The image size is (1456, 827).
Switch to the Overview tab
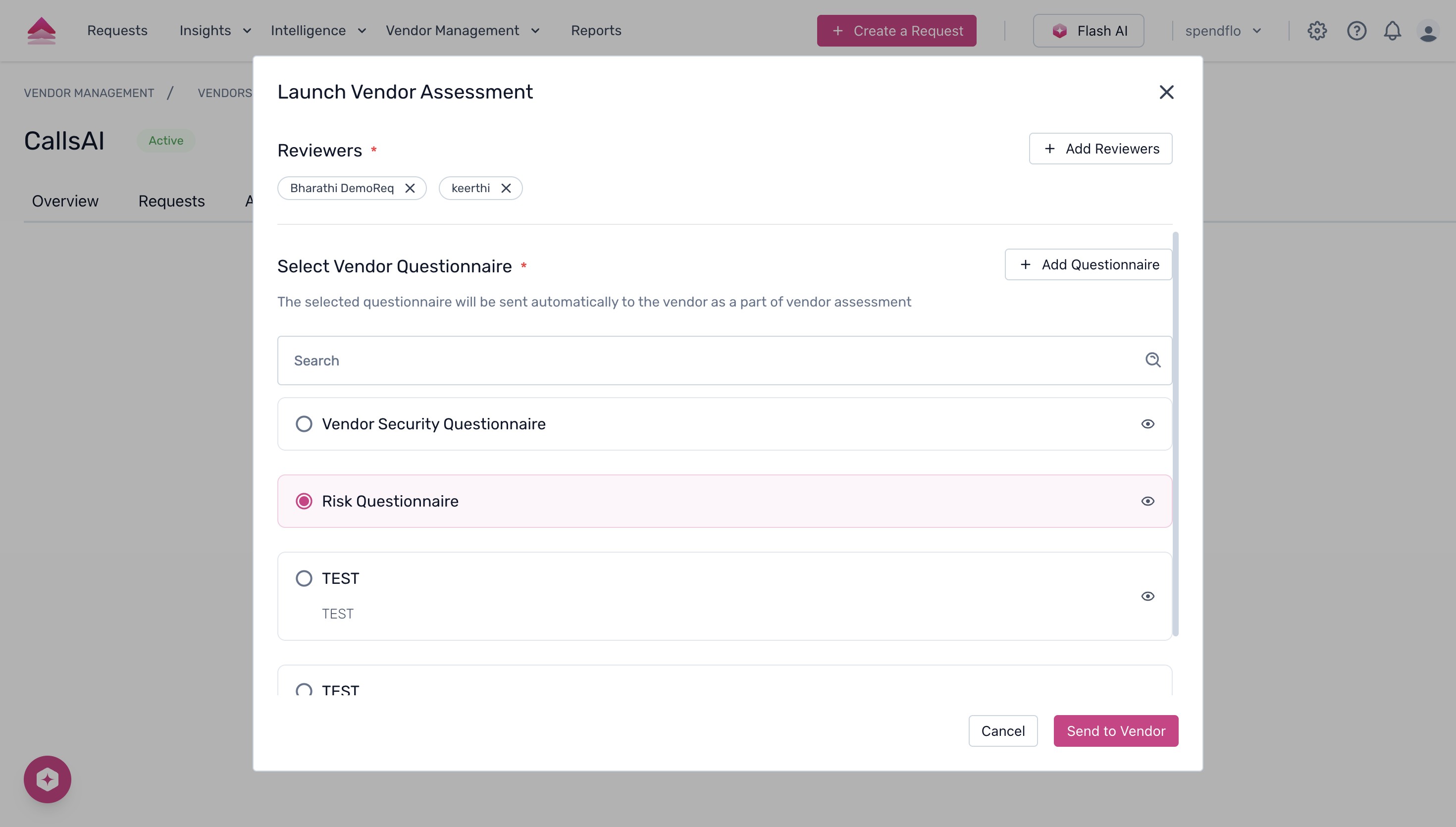coord(65,201)
